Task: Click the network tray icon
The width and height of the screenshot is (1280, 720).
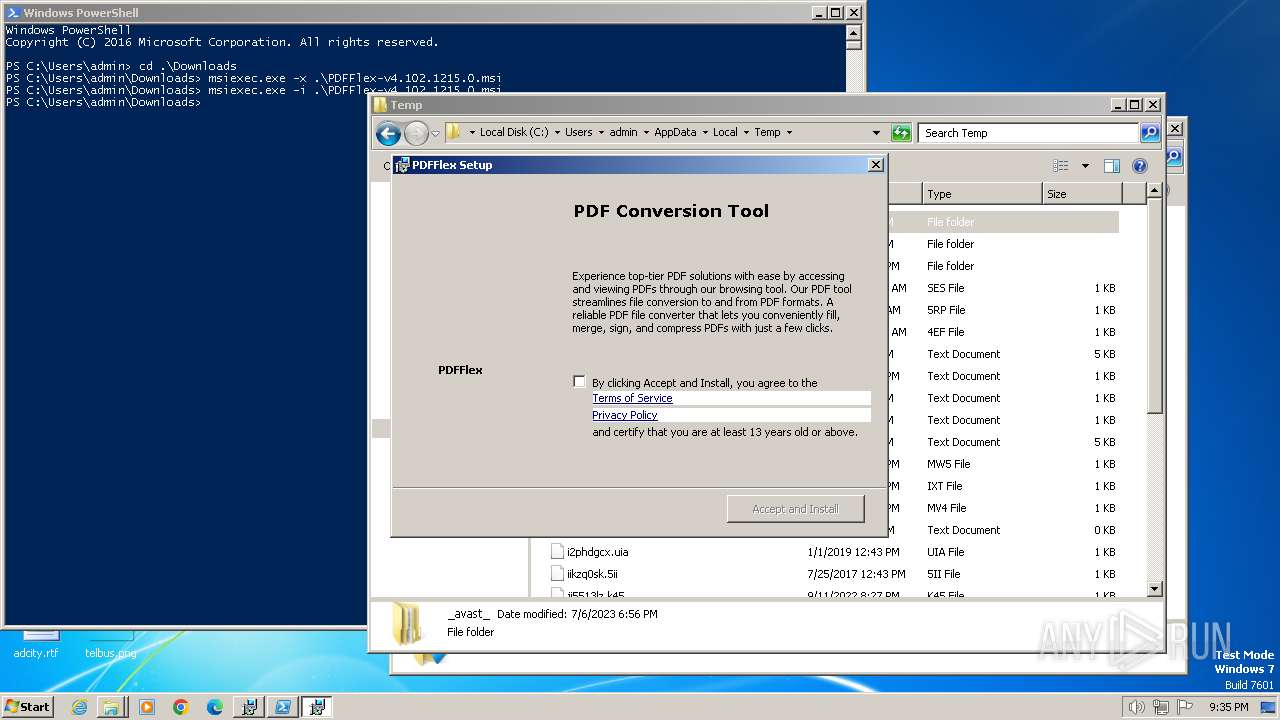Action: (x=1161, y=707)
